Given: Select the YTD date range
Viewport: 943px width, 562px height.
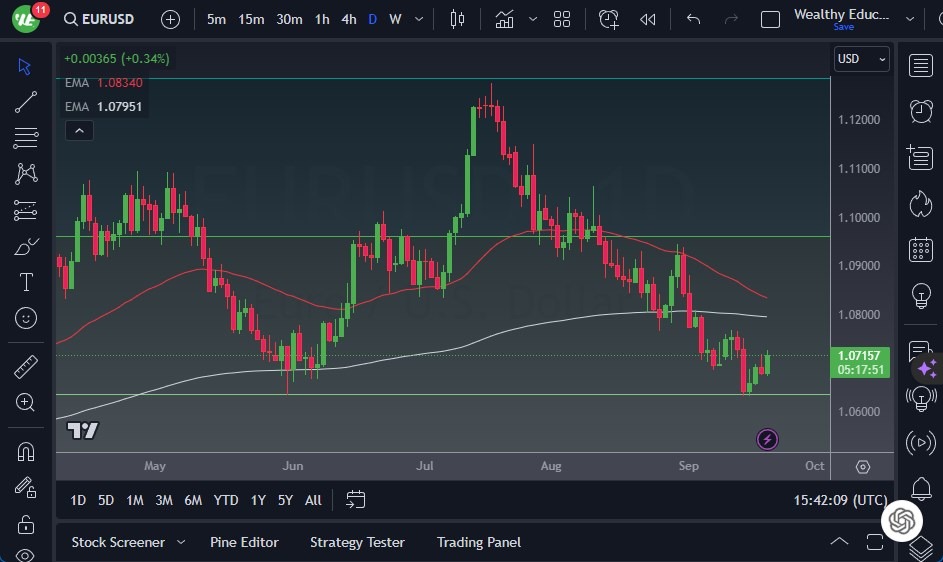Looking at the screenshot, I should pyautogui.click(x=226, y=500).
